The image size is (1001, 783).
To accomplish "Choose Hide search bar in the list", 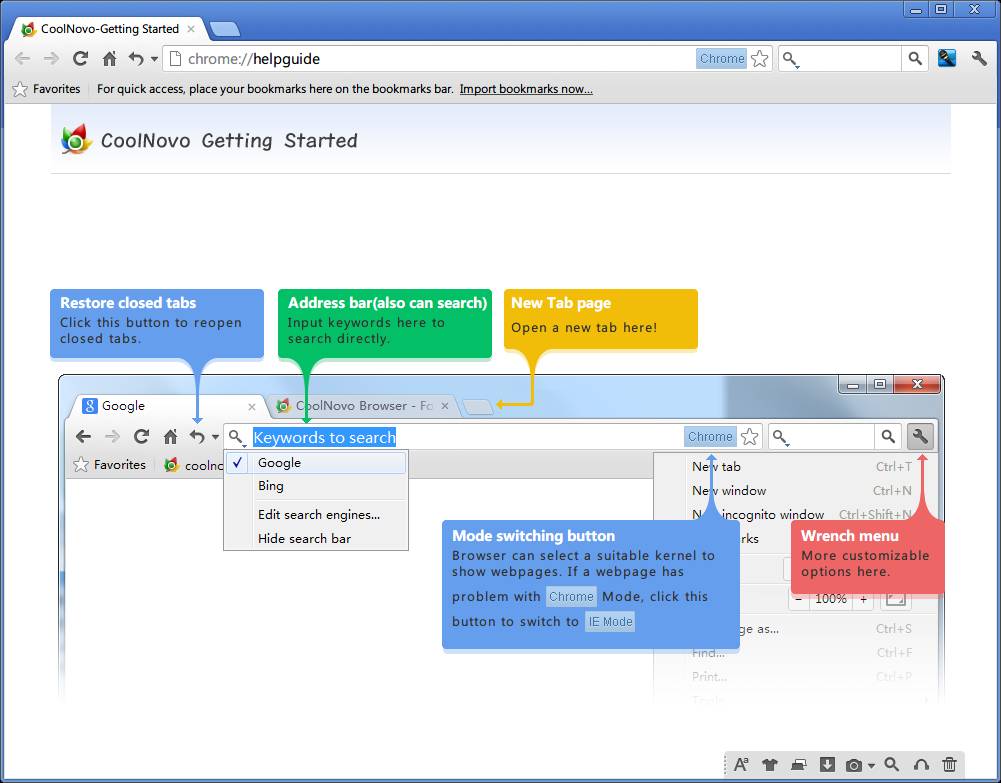I will tap(316, 539).
